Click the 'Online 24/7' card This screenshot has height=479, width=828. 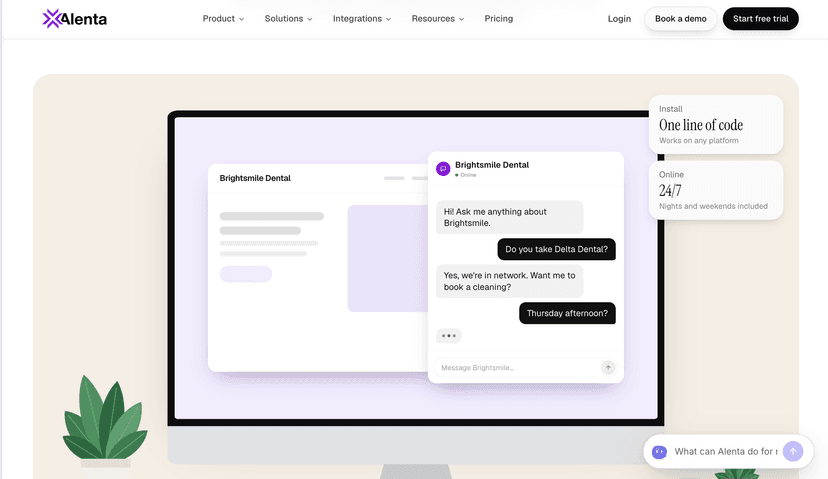[716, 190]
